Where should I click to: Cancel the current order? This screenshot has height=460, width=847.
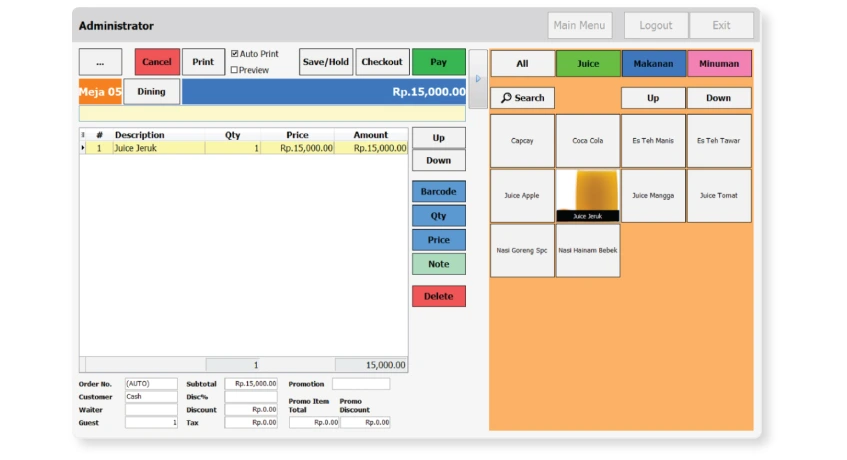click(157, 62)
